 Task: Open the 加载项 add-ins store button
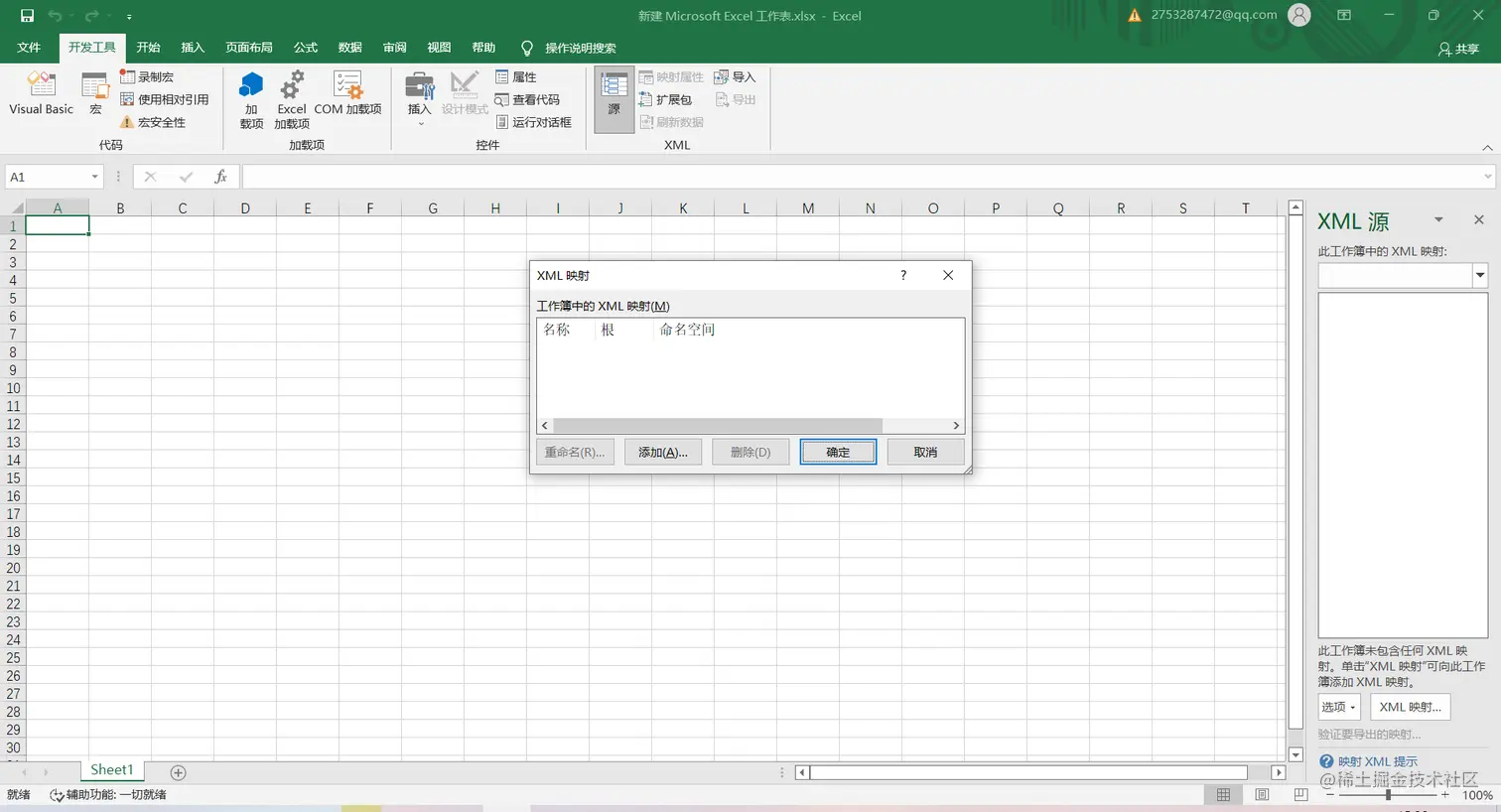tap(251, 99)
